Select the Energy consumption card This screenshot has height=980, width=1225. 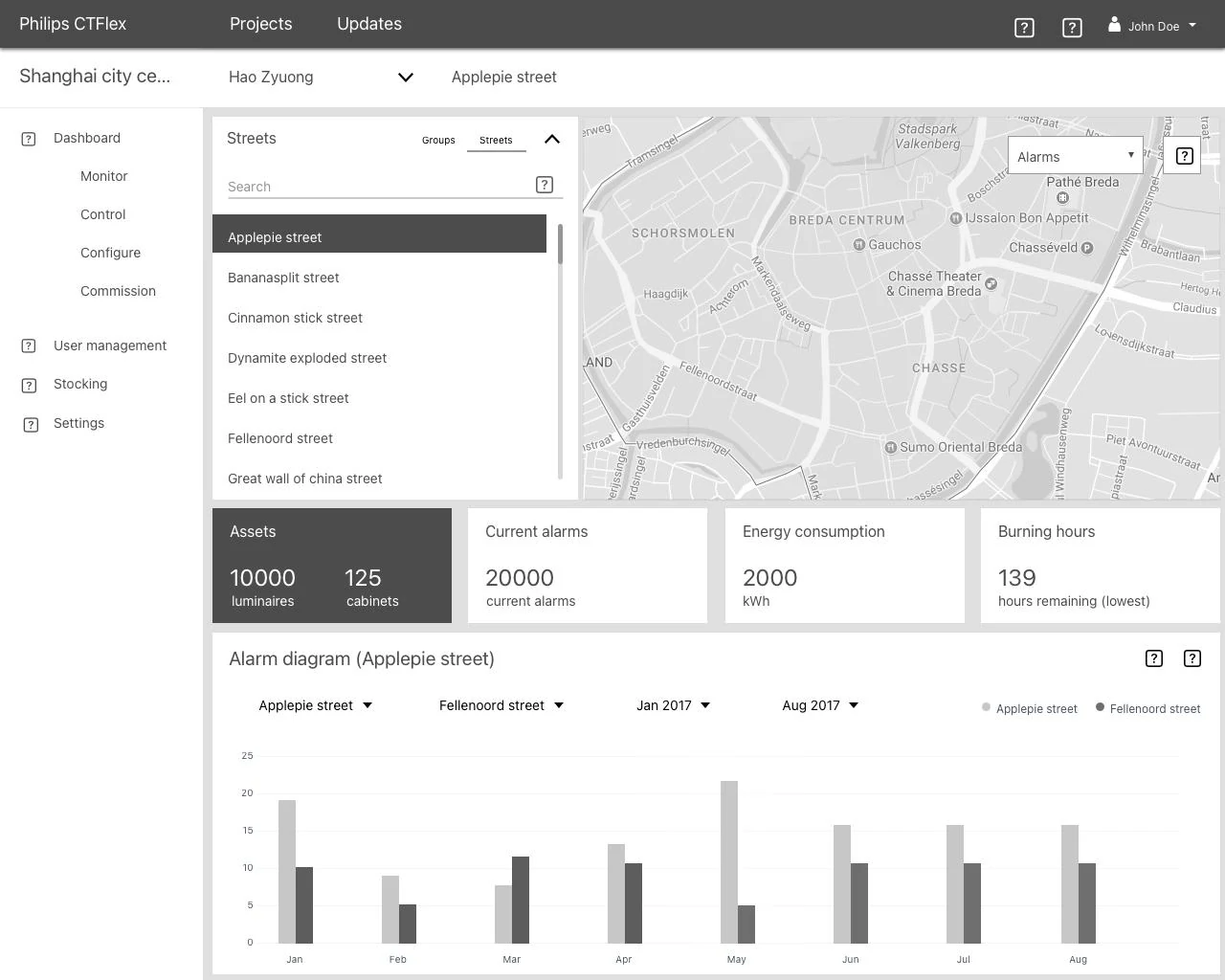(845, 566)
